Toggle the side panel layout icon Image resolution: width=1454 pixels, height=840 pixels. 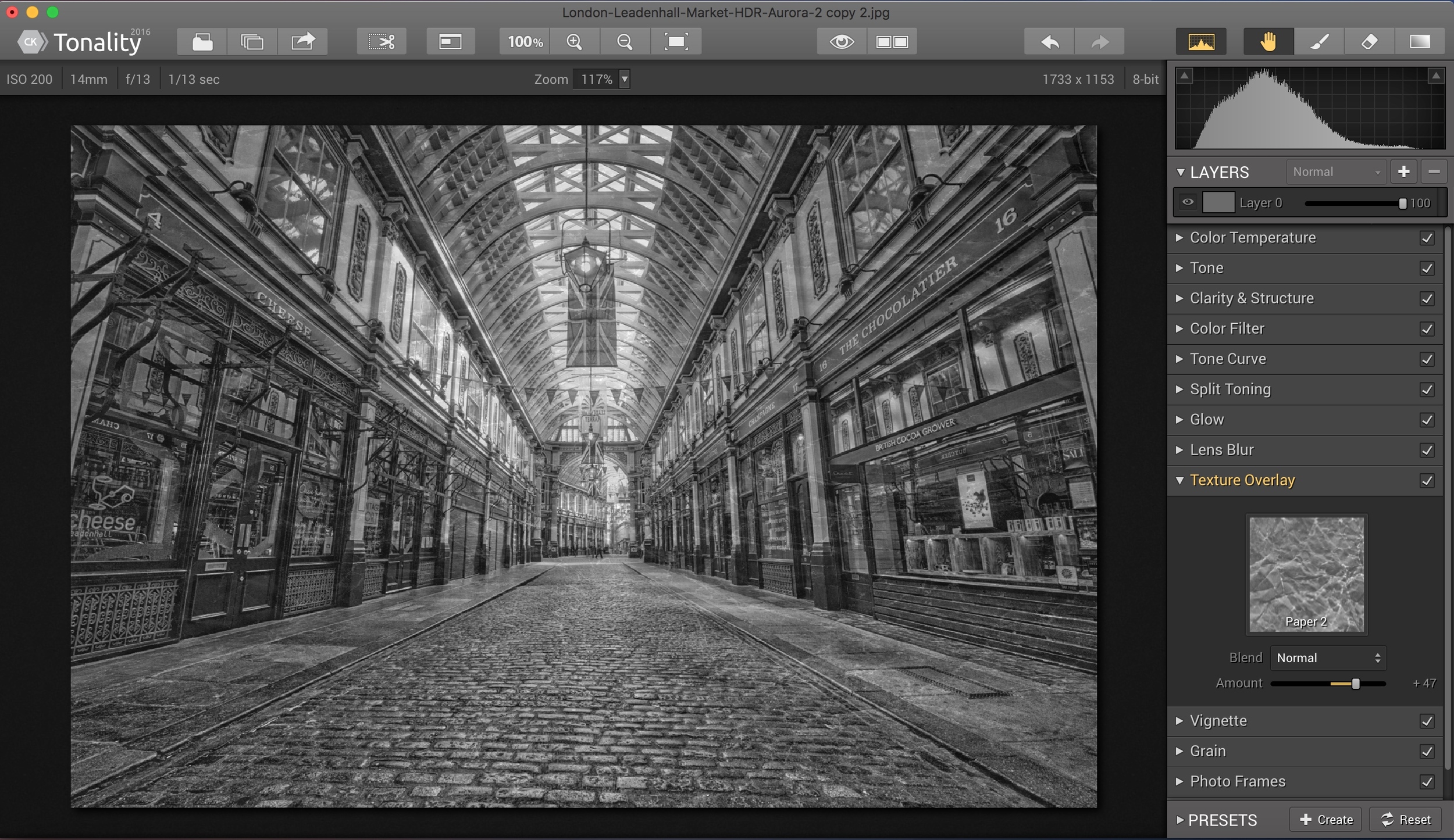pyautogui.click(x=450, y=42)
